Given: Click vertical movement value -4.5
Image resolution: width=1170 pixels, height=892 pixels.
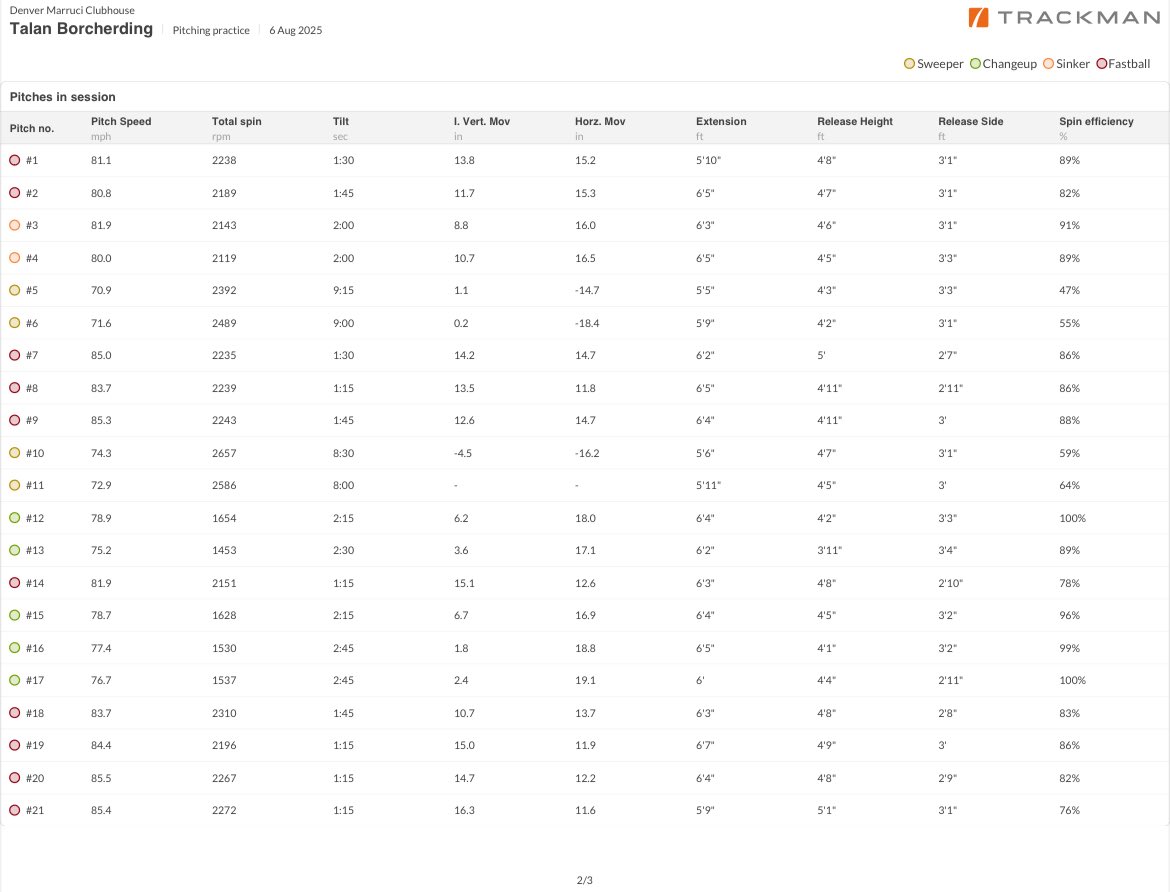Looking at the screenshot, I should click(463, 453).
